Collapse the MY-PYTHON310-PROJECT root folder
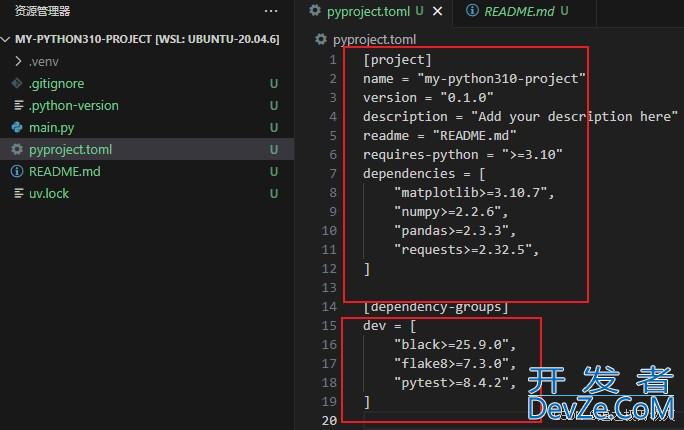Image resolution: width=684 pixels, height=430 pixels. [7, 39]
